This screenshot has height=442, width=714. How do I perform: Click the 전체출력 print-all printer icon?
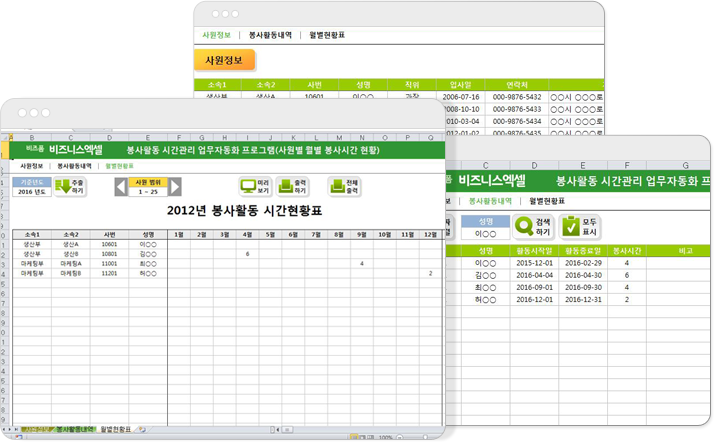click(337, 186)
